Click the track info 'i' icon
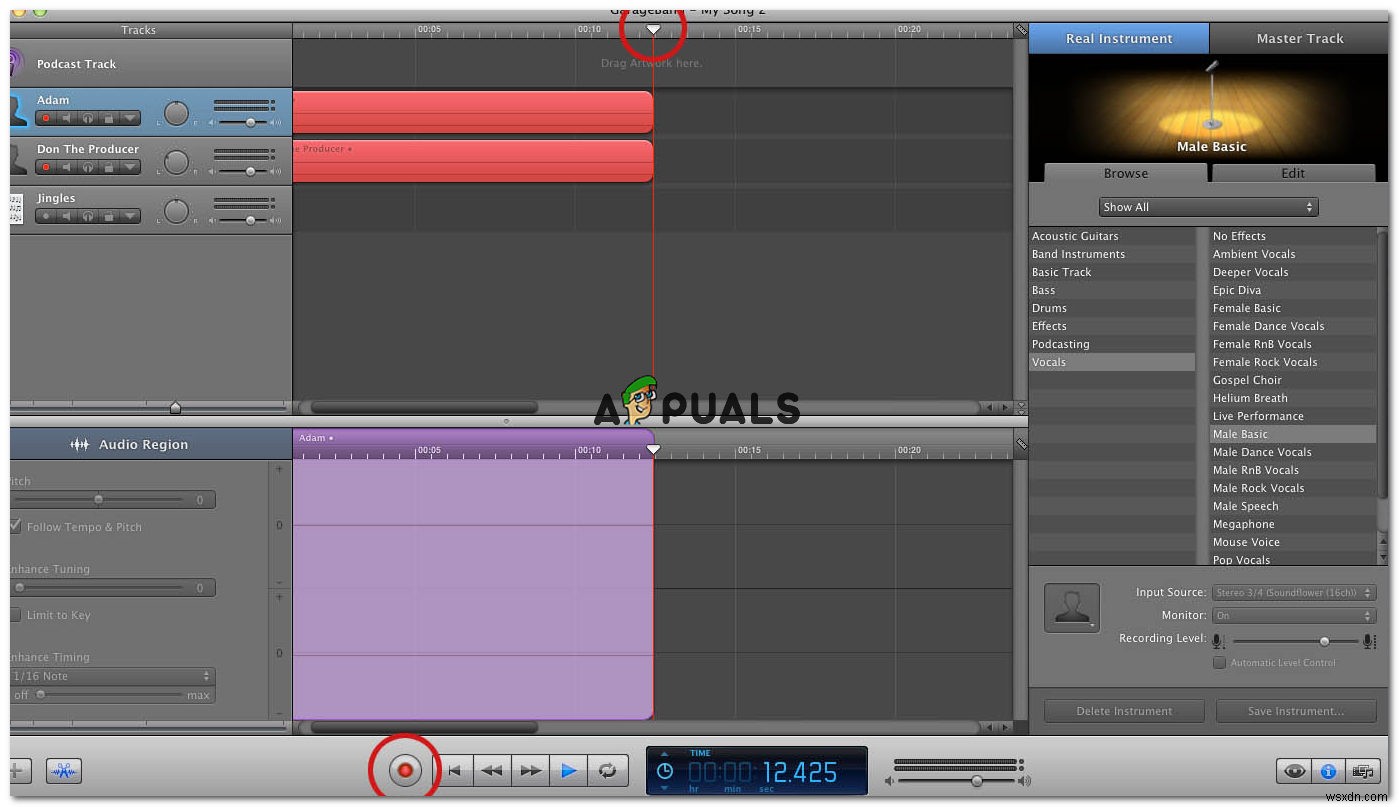The height and width of the screenshot is (807, 1399). coord(1328,771)
